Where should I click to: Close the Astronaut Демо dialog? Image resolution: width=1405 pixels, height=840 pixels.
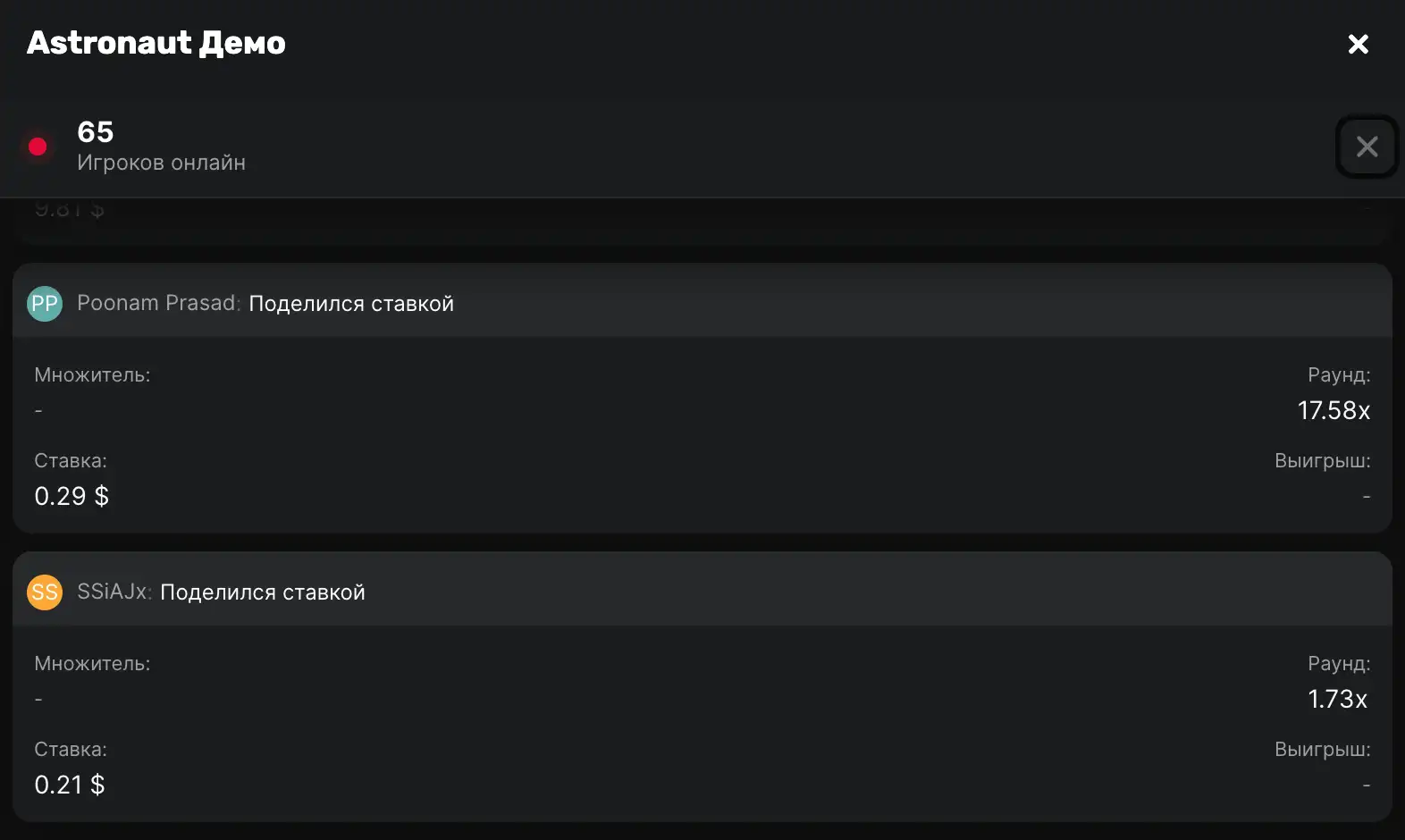(1358, 44)
